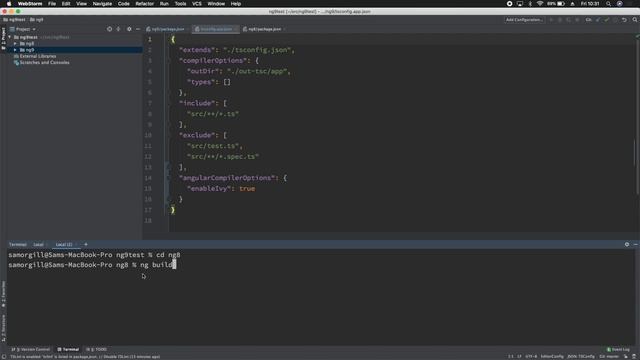Screen dimensions: 640x360
Task: Open the Navigate menu
Action: point(102,4)
